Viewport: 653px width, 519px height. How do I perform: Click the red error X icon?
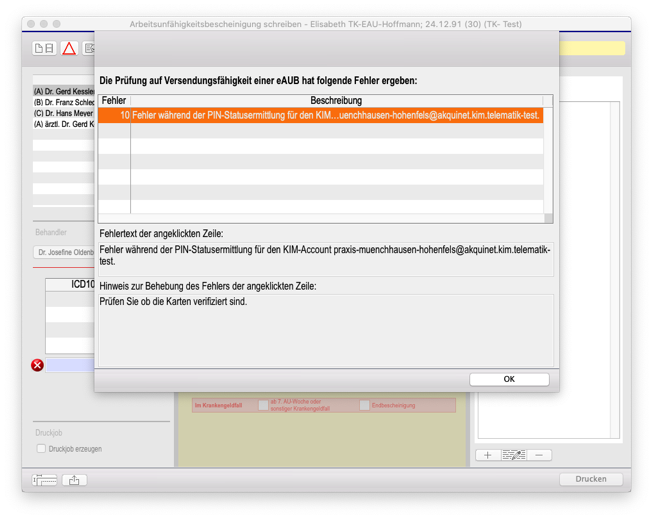[38, 365]
